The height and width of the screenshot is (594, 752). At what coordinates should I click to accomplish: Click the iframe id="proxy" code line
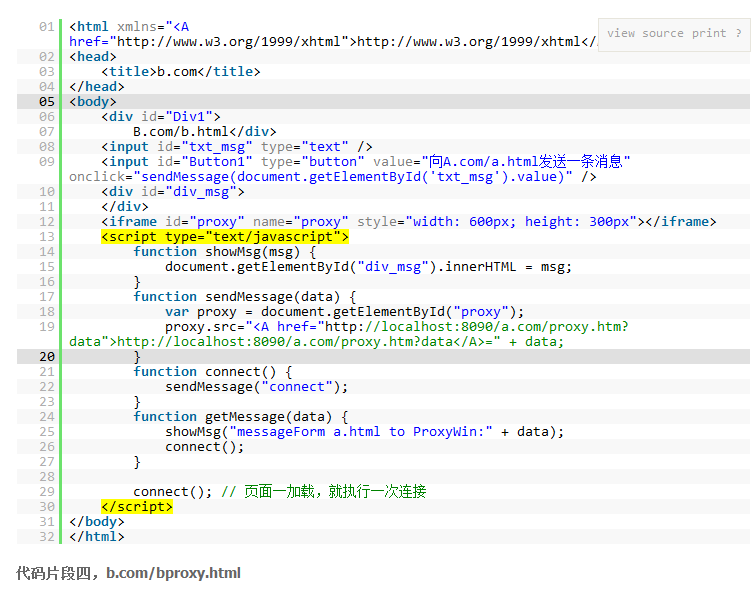click(x=409, y=221)
